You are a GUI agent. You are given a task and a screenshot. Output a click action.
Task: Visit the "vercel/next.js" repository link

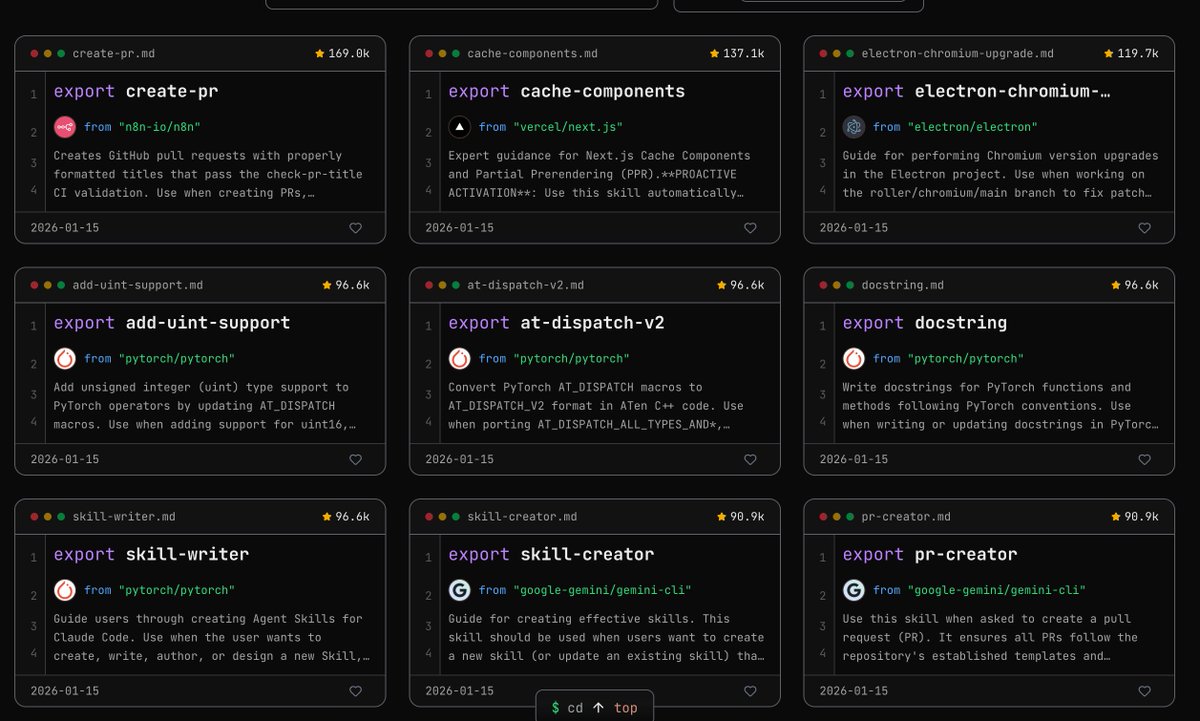568,127
